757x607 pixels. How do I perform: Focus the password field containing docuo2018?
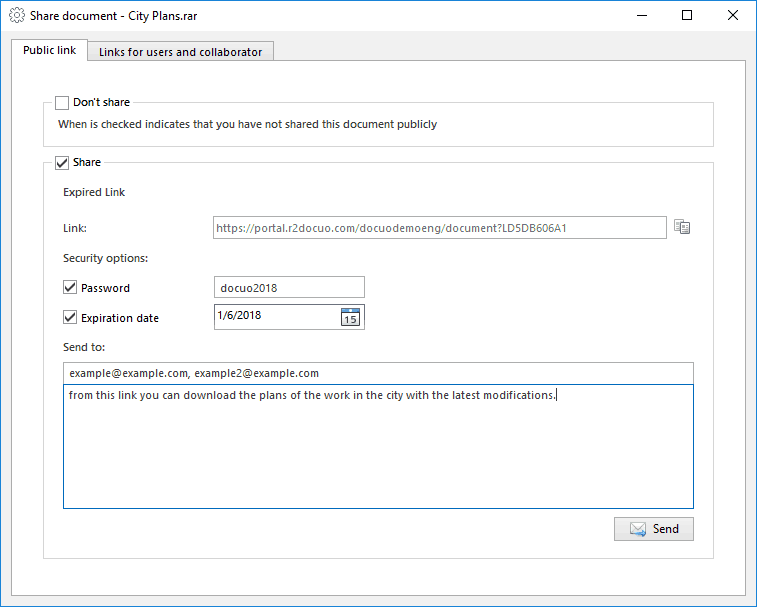click(289, 288)
